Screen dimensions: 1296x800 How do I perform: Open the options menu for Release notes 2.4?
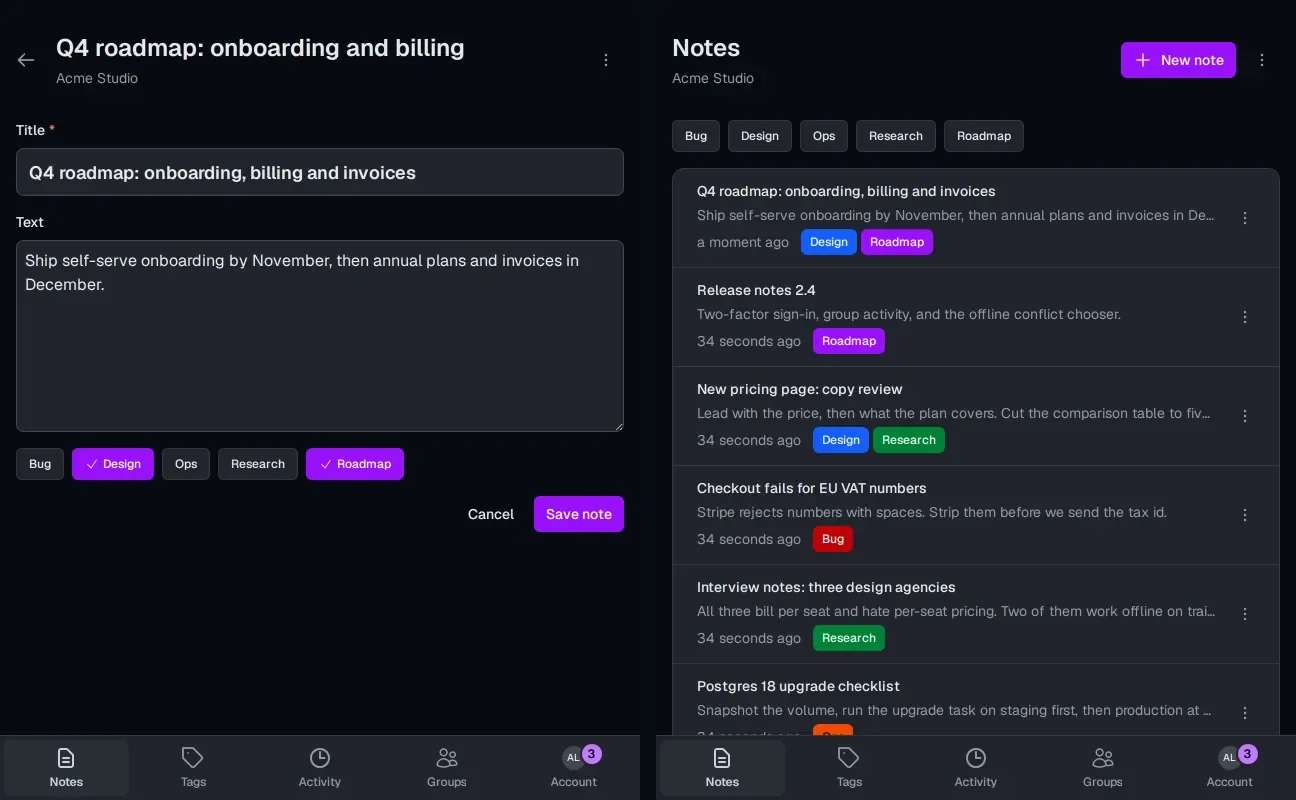pyautogui.click(x=1245, y=317)
